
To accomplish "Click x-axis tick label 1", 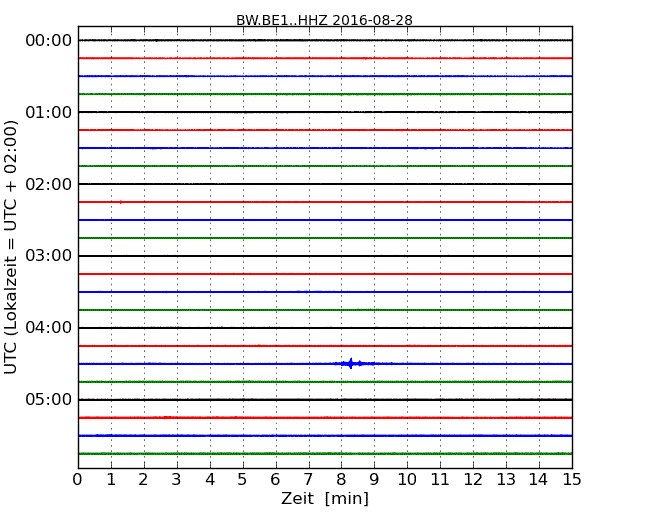I will (x=111, y=480).
